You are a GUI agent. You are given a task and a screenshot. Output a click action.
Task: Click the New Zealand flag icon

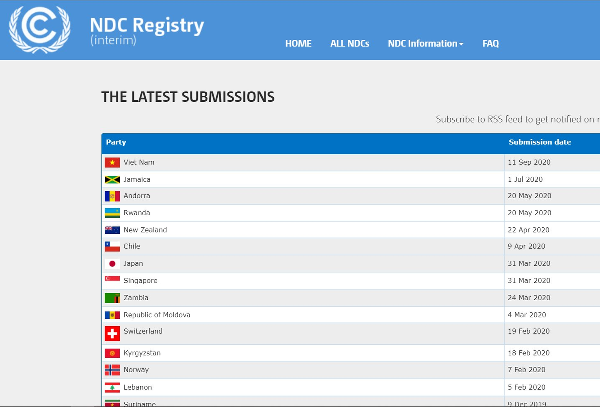[112, 230]
